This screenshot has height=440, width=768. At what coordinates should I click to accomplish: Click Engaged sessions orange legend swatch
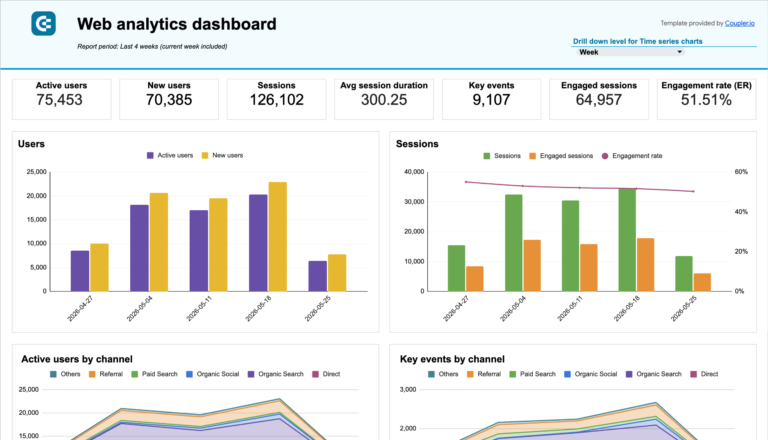click(x=532, y=156)
